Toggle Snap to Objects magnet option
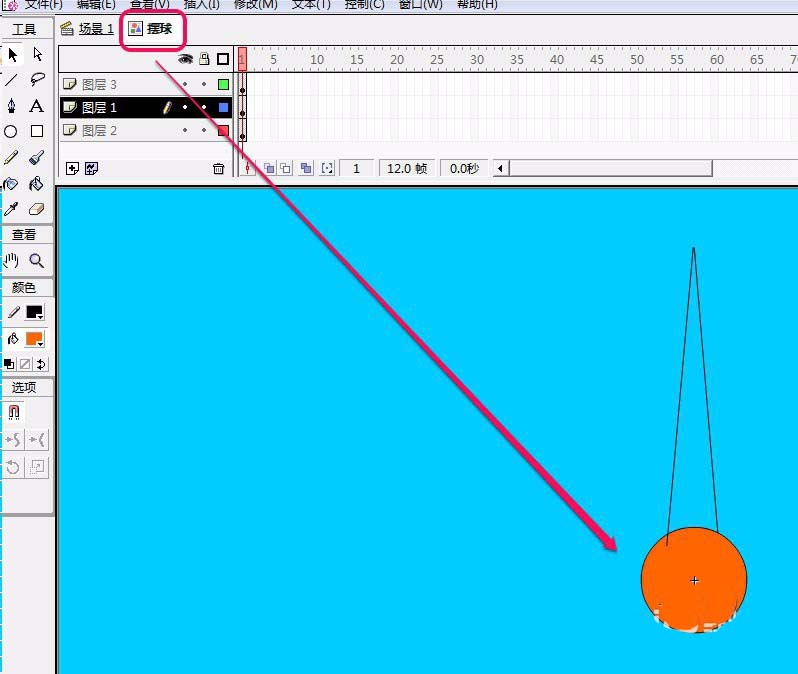This screenshot has width=798, height=674. [14, 412]
